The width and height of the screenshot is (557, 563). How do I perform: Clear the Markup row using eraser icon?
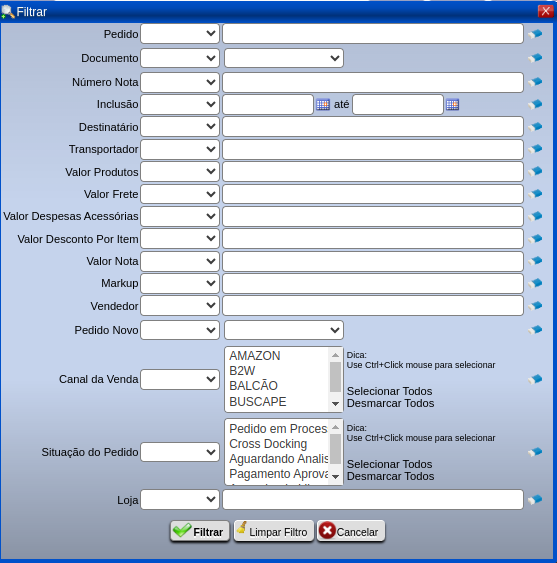point(535,283)
